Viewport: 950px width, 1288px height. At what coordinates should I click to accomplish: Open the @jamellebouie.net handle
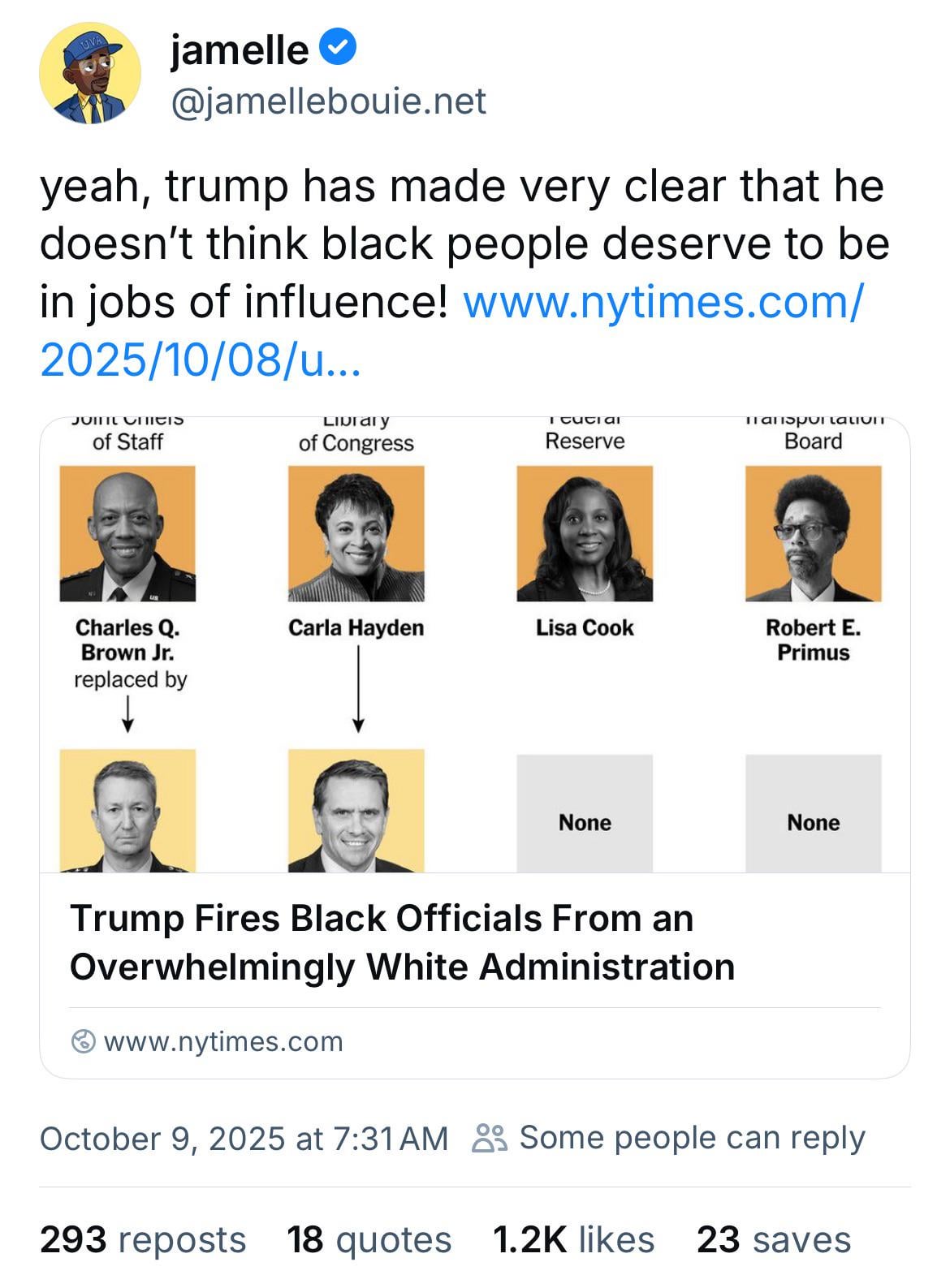327,101
